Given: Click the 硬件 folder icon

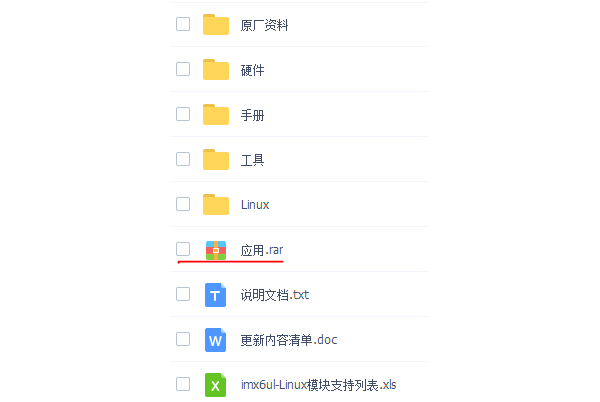Looking at the screenshot, I should (216, 70).
